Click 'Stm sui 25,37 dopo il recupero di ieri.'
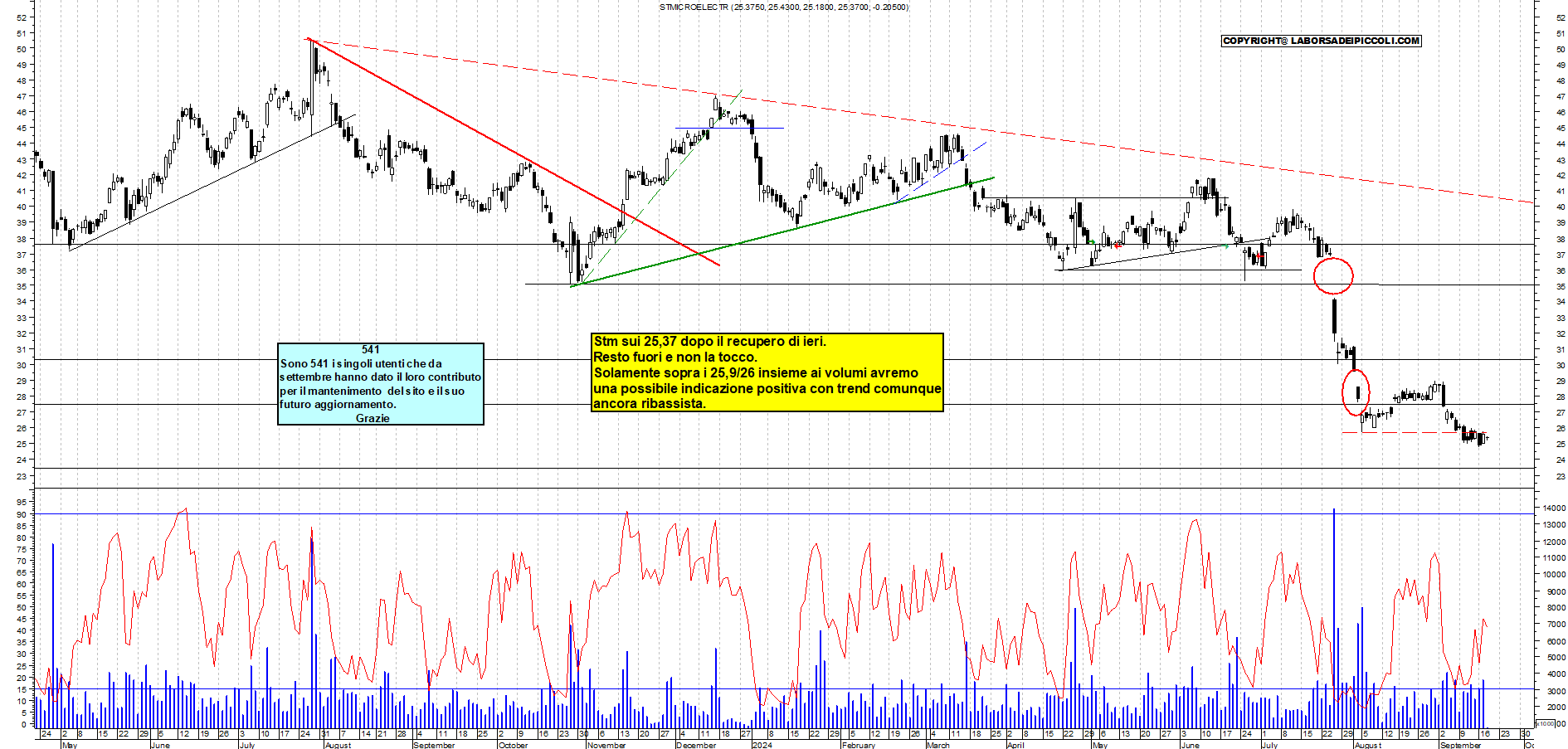The height and width of the screenshot is (749, 1568). [710, 341]
